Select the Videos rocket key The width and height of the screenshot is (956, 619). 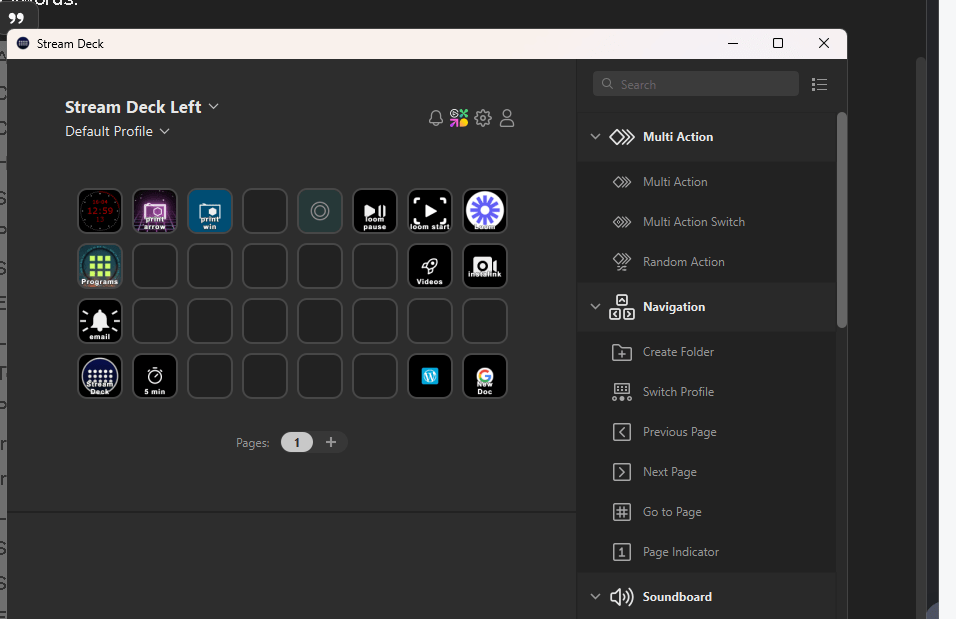click(x=430, y=266)
